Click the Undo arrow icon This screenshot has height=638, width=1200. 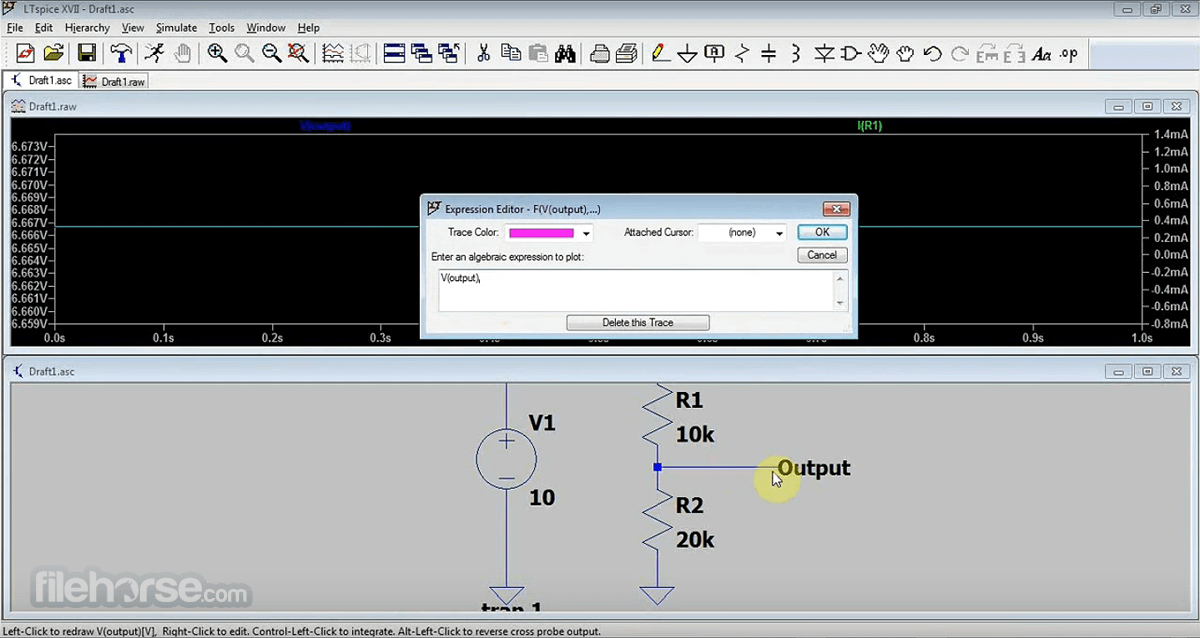(932, 53)
